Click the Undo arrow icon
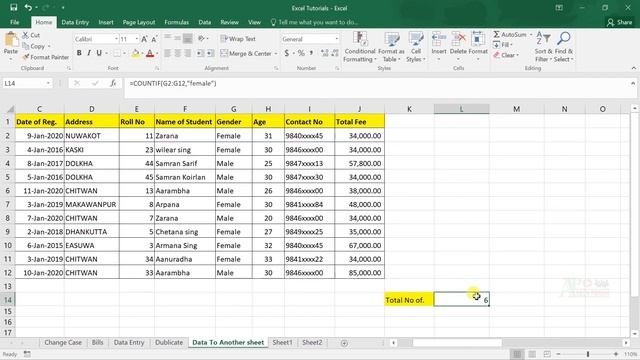This screenshot has width=640, height=360. pos(28,7)
